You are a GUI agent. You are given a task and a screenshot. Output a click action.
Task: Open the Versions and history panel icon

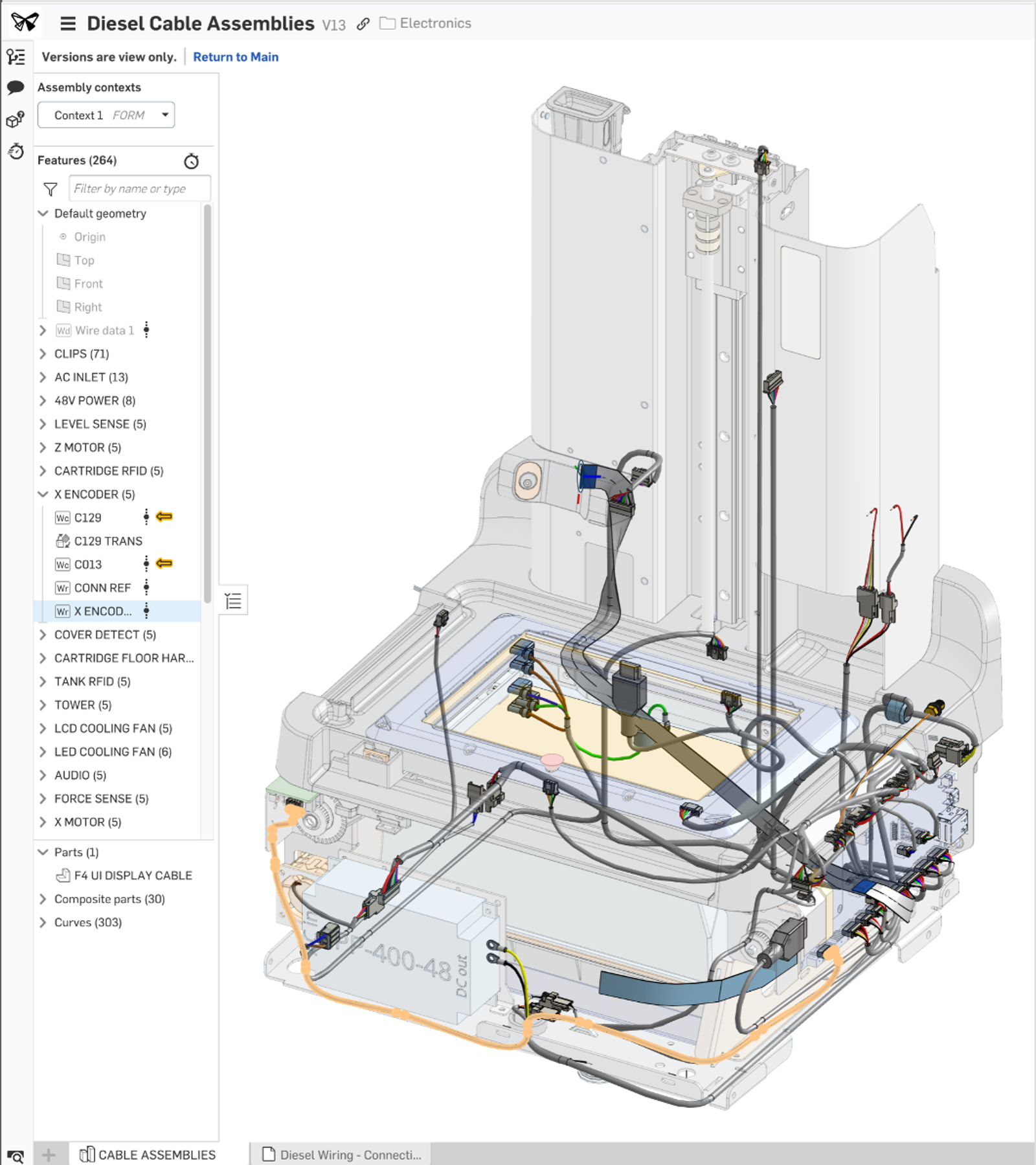(17, 58)
